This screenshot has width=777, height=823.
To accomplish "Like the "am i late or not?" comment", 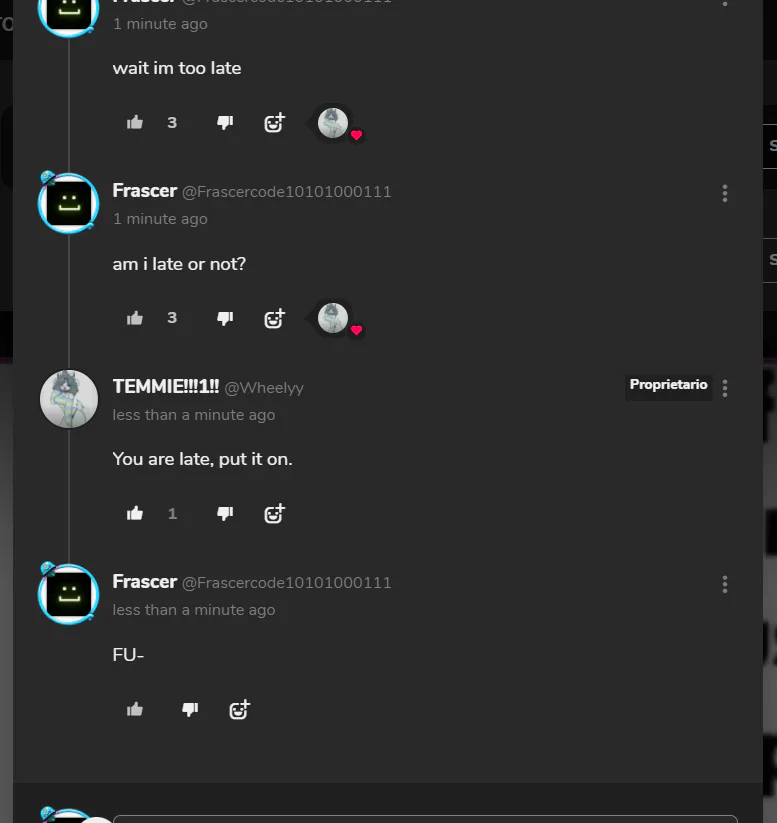I will point(135,318).
